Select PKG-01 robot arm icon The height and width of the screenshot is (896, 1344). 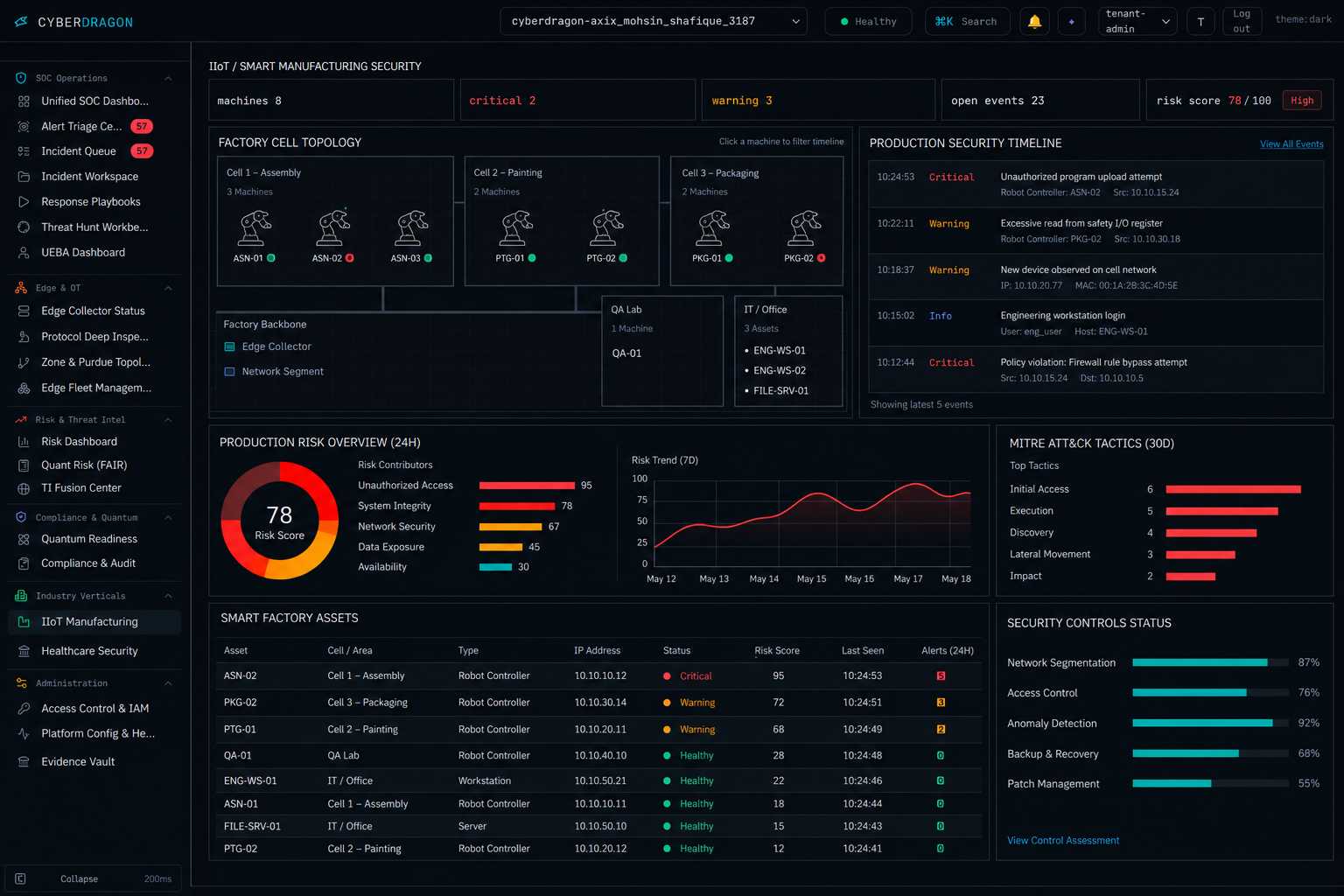pos(713,227)
